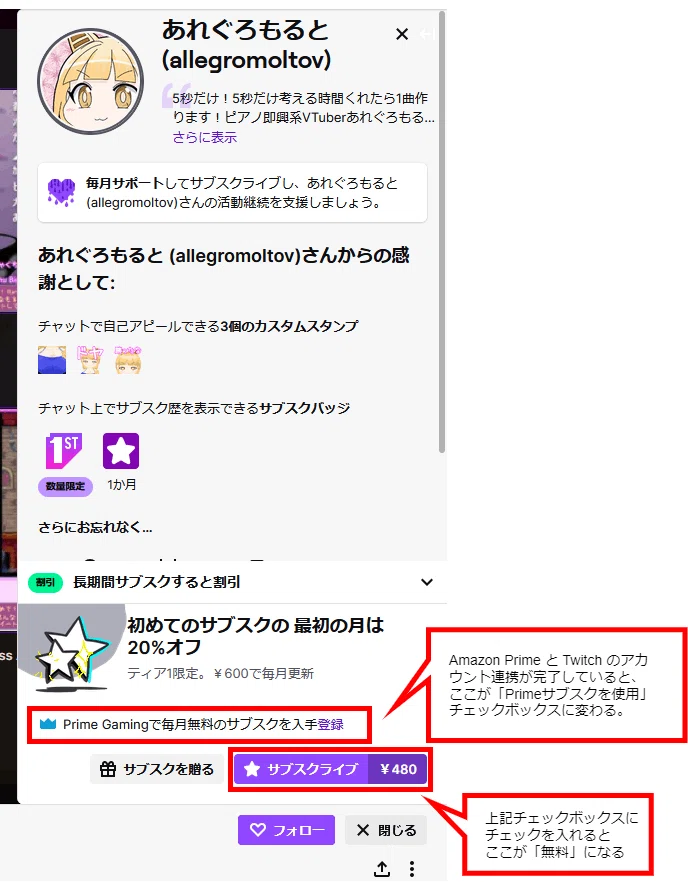
Task: Click the 初めてのサブスクの最初の月は20%オフ heading
Action: (256, 636)
